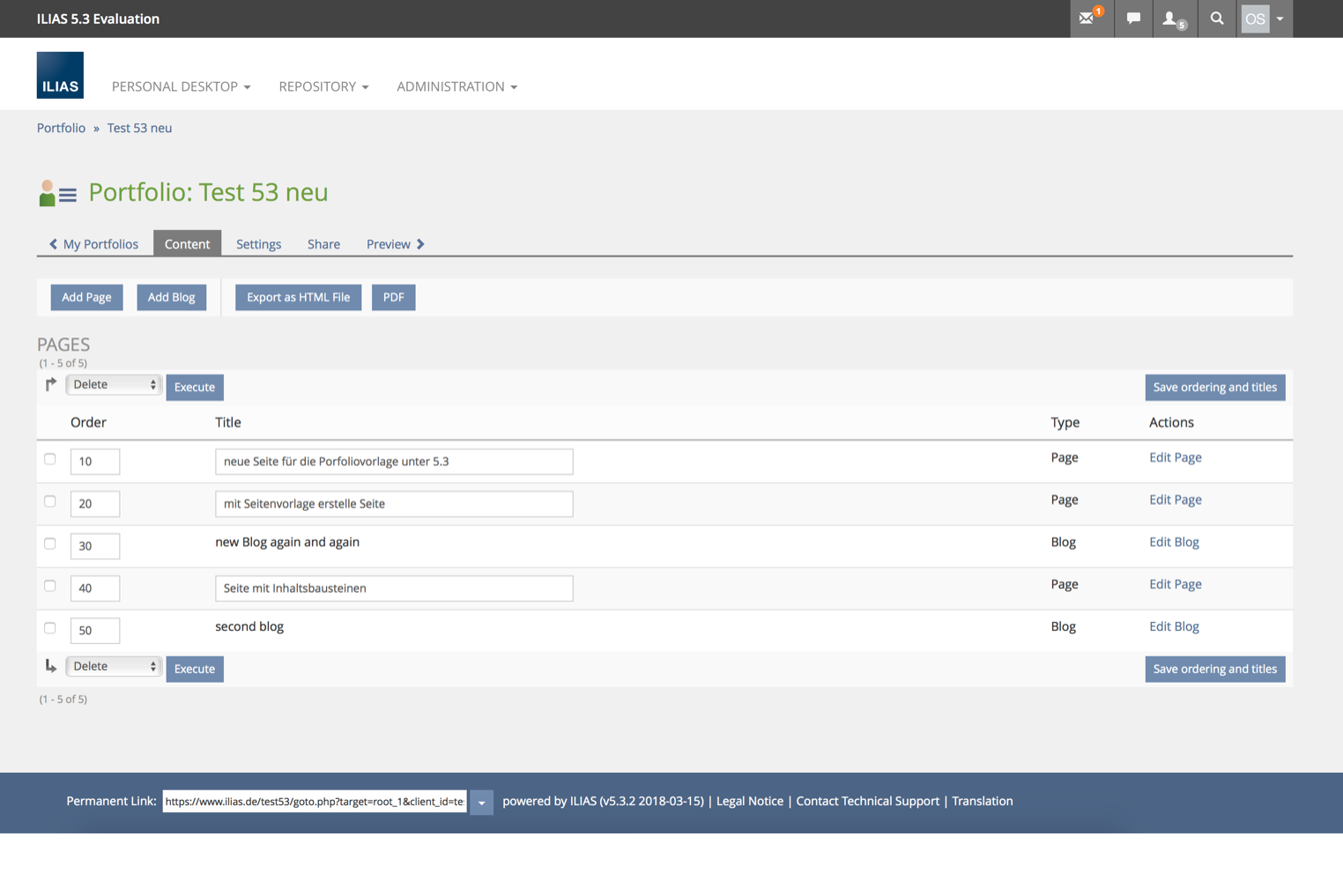Tick the checkbox for 'second blog'
Viewport: 1343px width, 896px height.
tap(50, 628)
